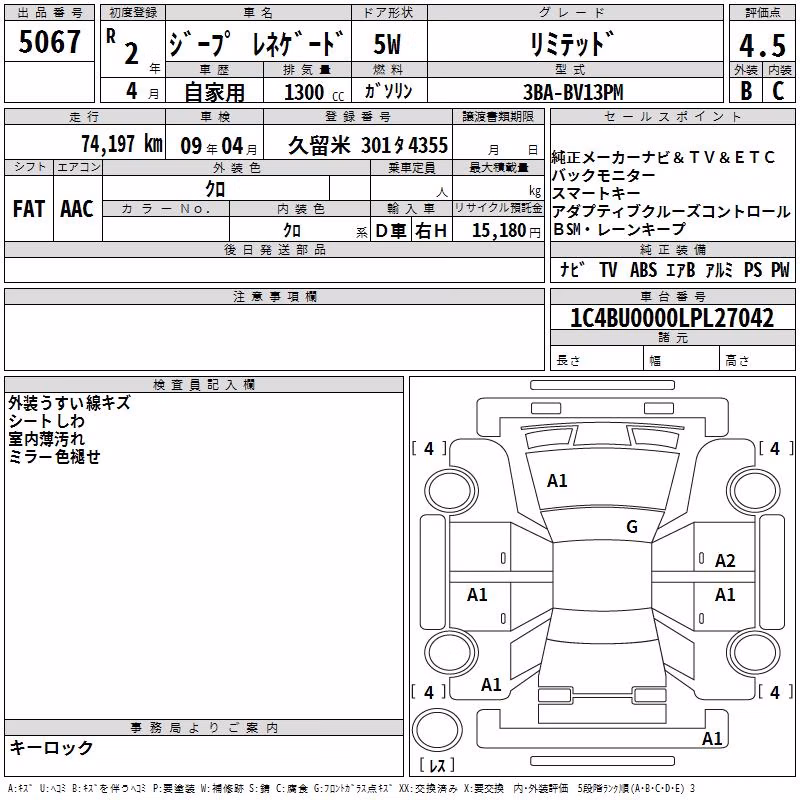Image resolution: width=800 pixels, height=800 pixels.
Task: Click the mileage value 74,197 km
Action: (x=122, y=144)
